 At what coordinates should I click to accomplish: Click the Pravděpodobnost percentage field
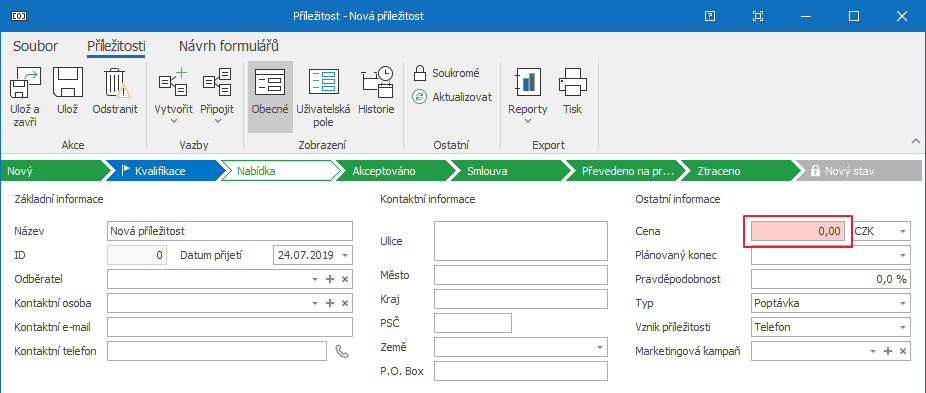pos(830,280)
